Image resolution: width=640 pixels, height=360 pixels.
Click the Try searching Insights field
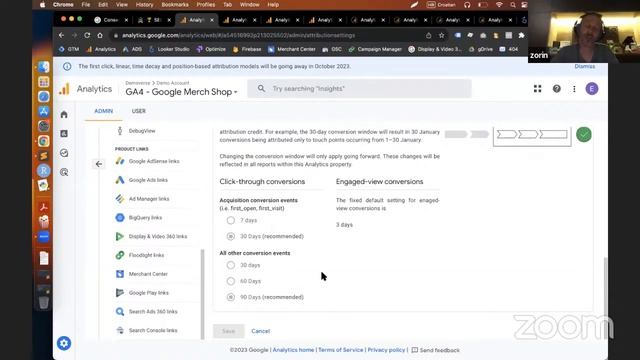(359, 89)
